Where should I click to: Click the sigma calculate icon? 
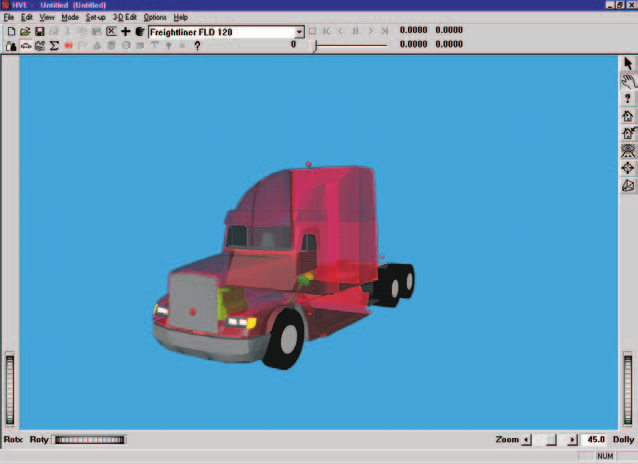point(54,46)
